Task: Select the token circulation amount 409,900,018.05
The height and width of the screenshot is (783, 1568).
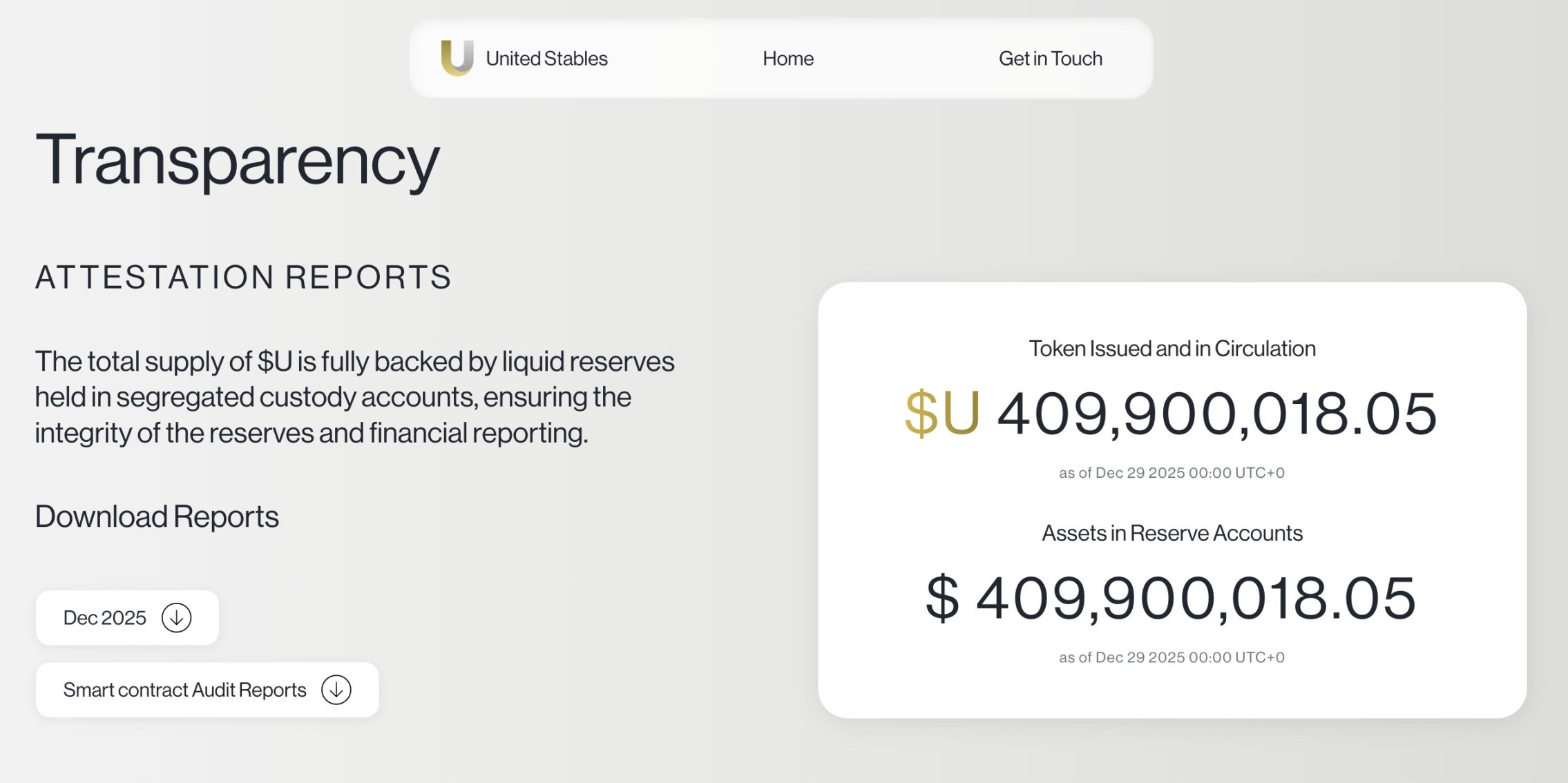Action: [1216, 413]
